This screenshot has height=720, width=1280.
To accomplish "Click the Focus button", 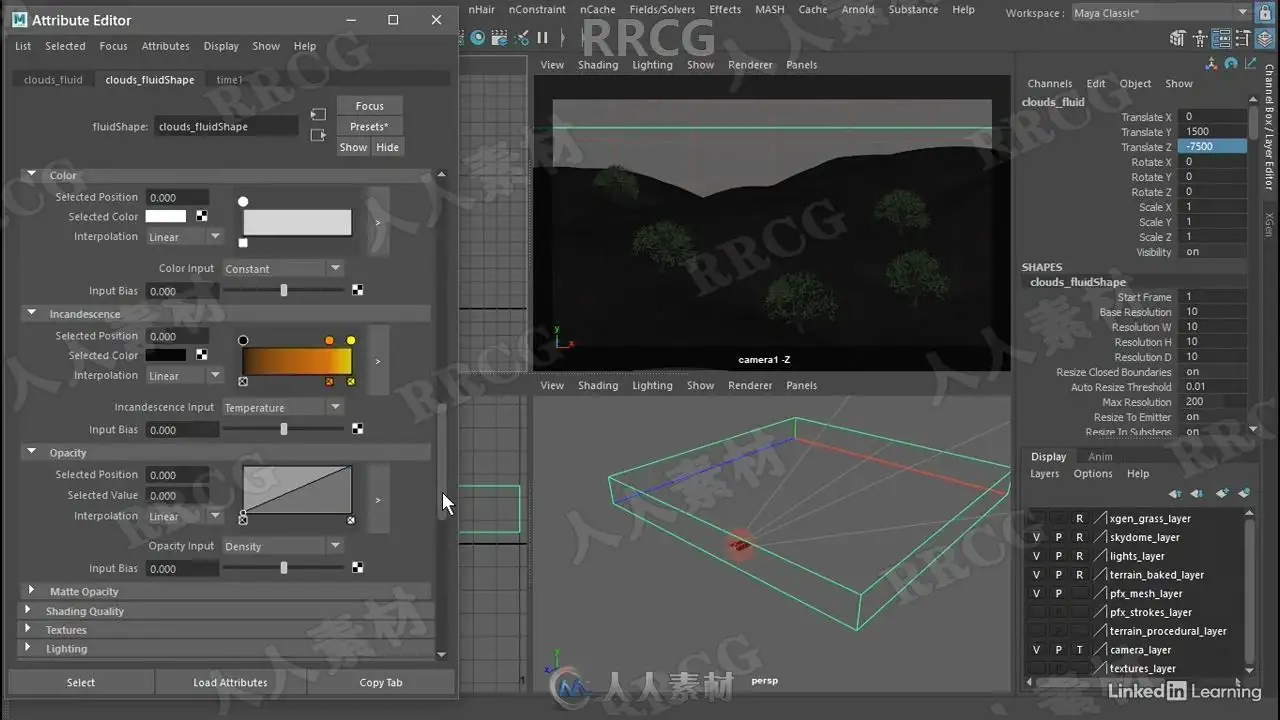I will 369,106.
